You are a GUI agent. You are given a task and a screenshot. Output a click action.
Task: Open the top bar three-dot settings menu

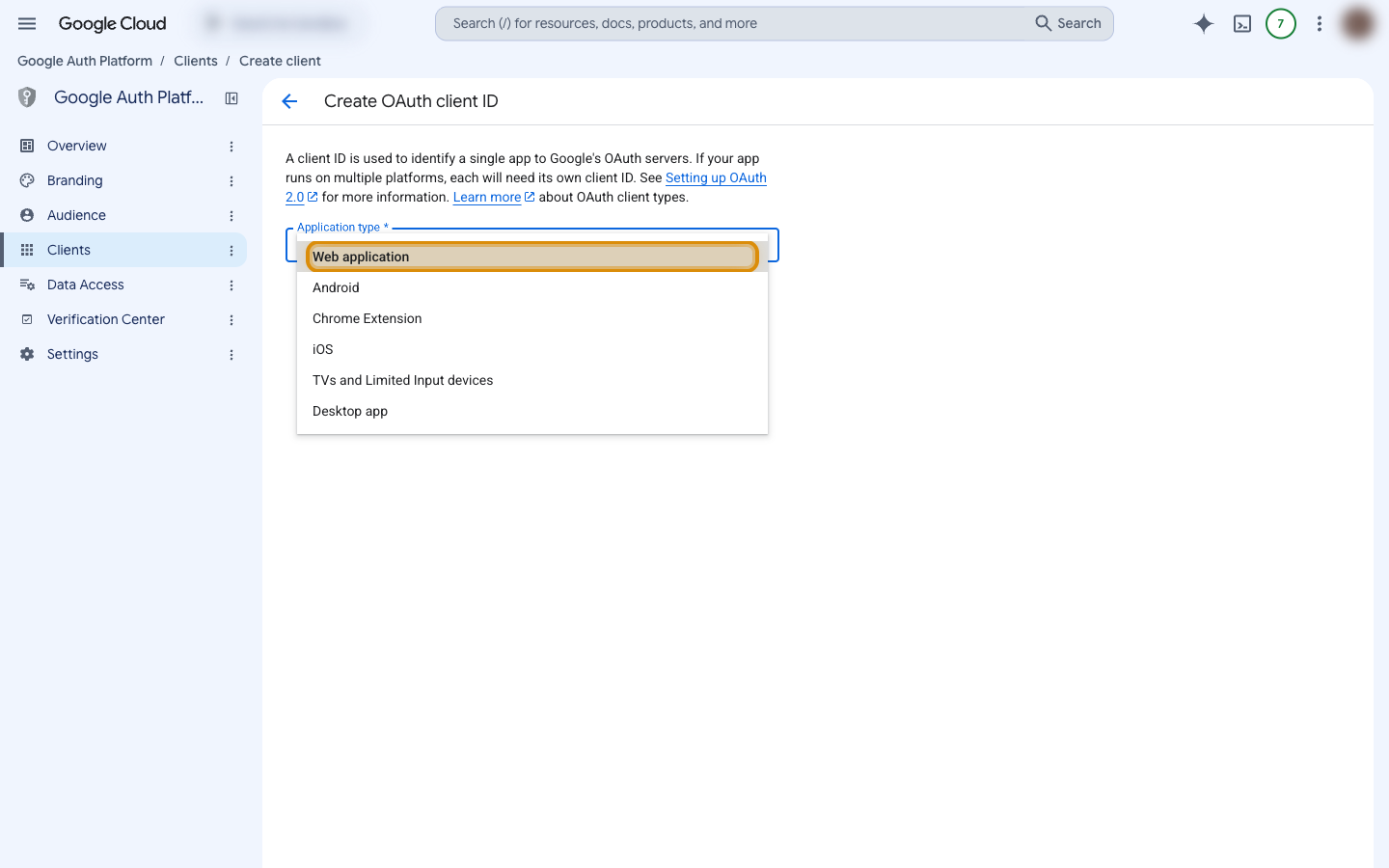click(x=1320, y=23)
